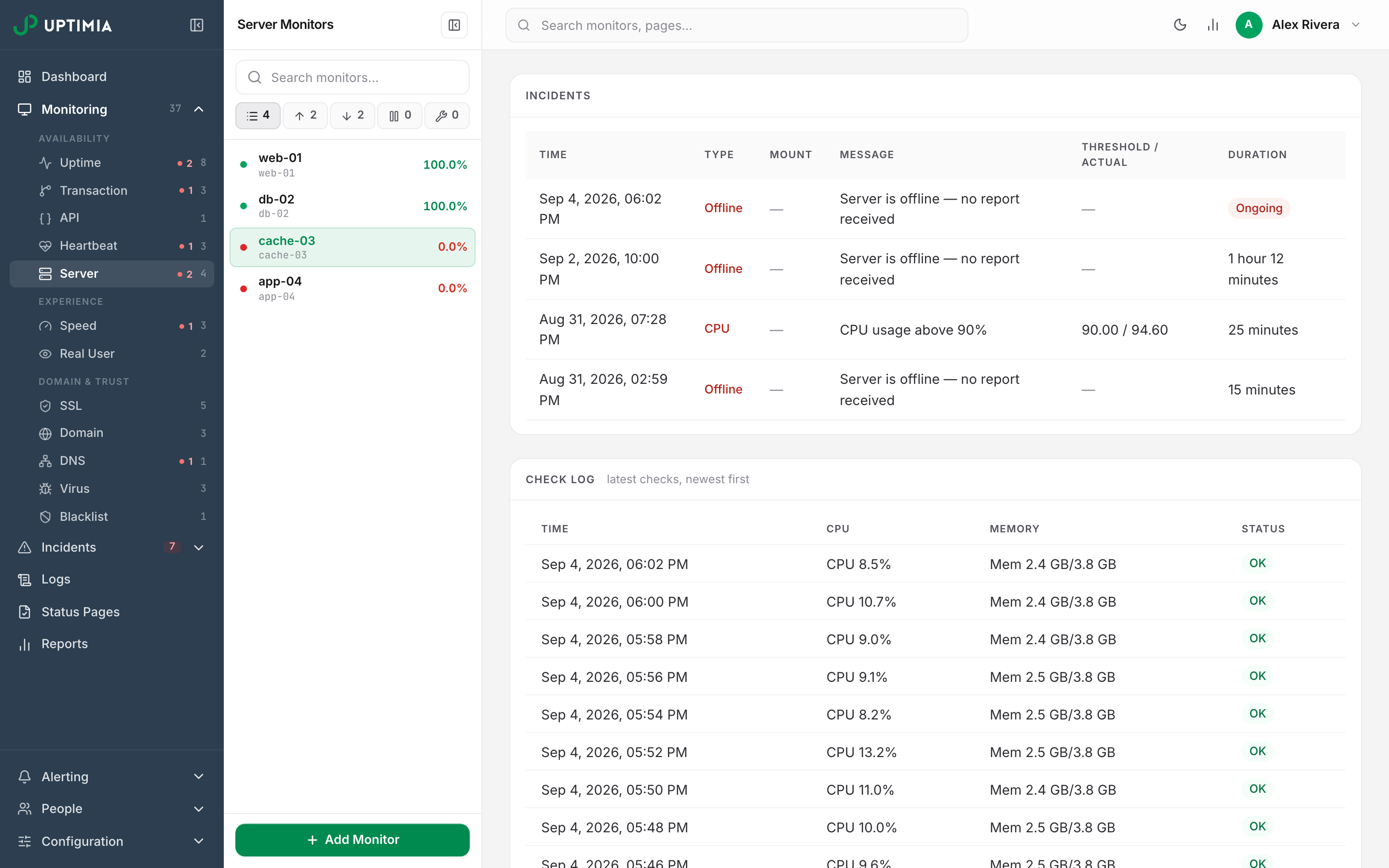Open SSL monitors
Viewport: 1389px width, 868px height.
coord(112,406)
